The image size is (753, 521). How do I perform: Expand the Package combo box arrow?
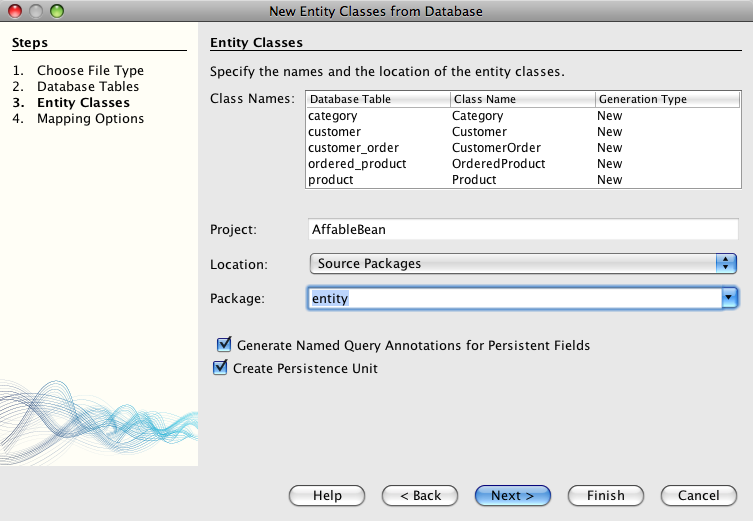[x=729, y=297]
